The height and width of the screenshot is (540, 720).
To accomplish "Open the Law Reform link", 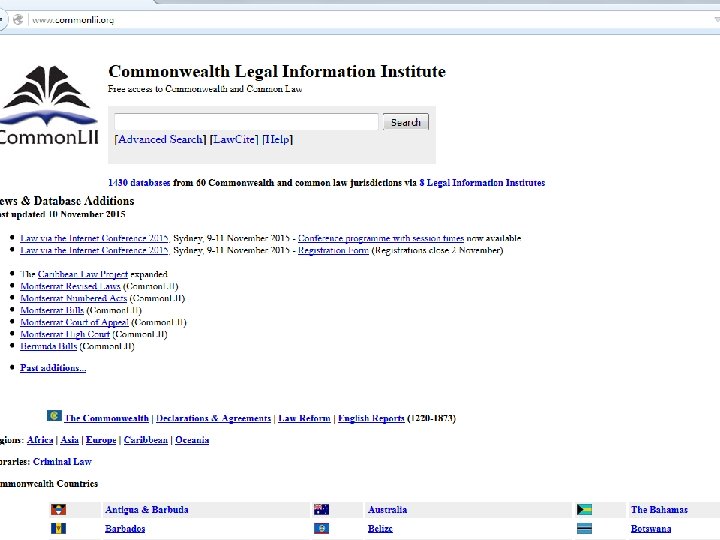I will point(304,418).
